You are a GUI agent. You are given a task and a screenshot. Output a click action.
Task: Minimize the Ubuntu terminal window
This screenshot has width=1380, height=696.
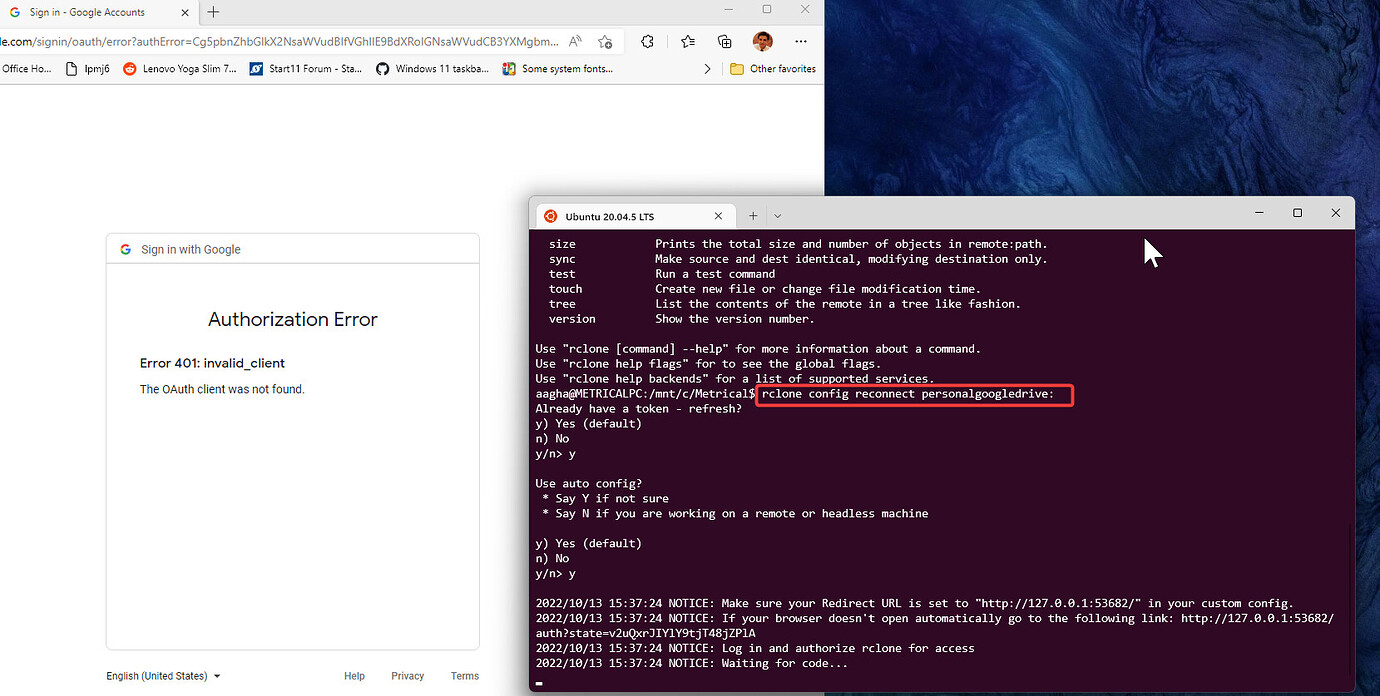pos(1260,213)
